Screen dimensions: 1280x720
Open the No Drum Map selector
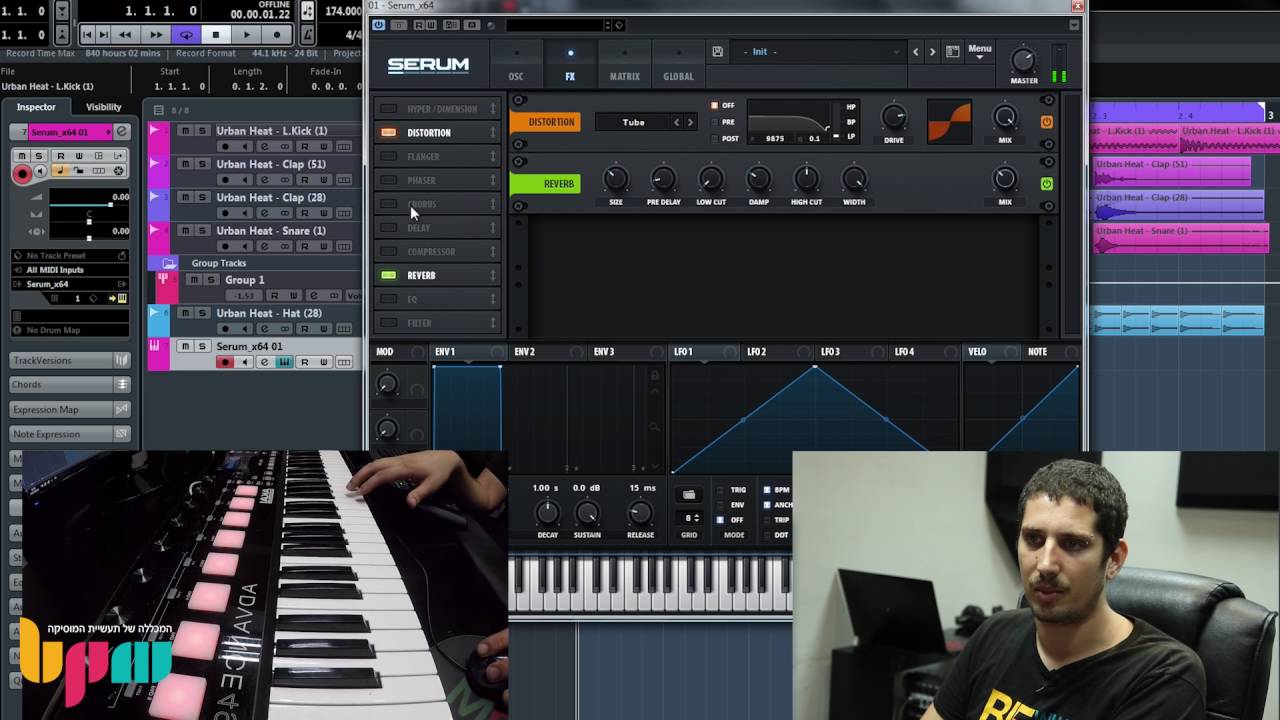pos(70,330)
